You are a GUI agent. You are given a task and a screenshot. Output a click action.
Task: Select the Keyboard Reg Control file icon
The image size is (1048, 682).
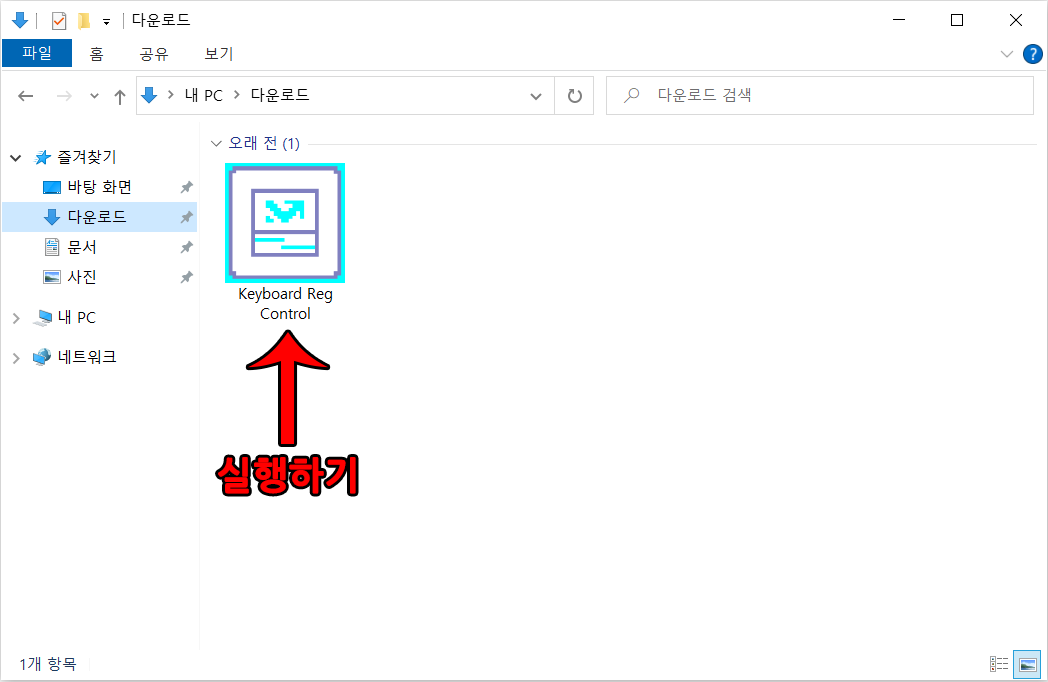(285, 223)
